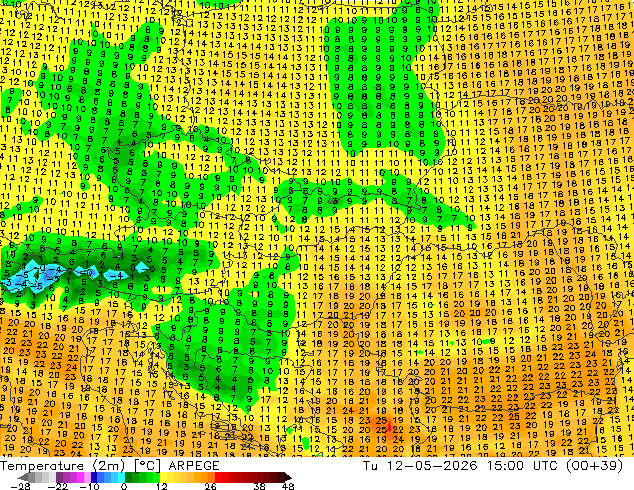Viewport: 634px width, 490px height.
Task: Click the -22 label on color scale
Action: [57, 486]
